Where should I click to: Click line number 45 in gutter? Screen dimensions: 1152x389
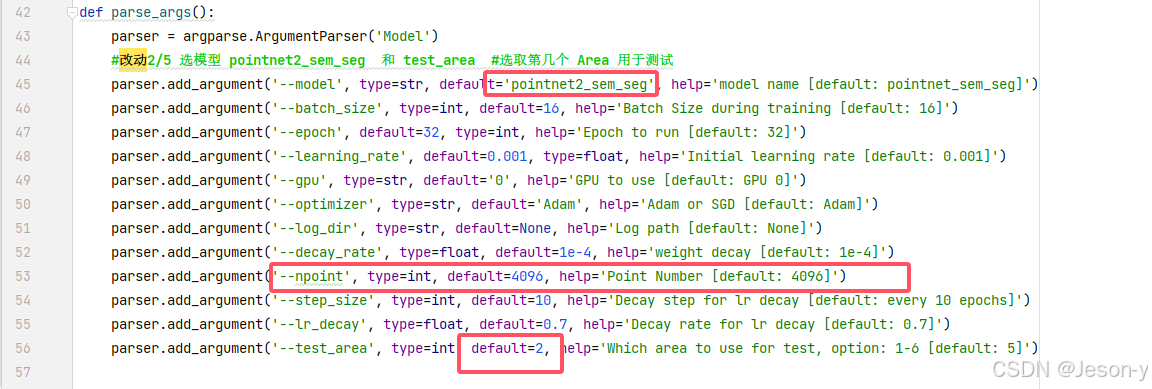coord(22,85)
